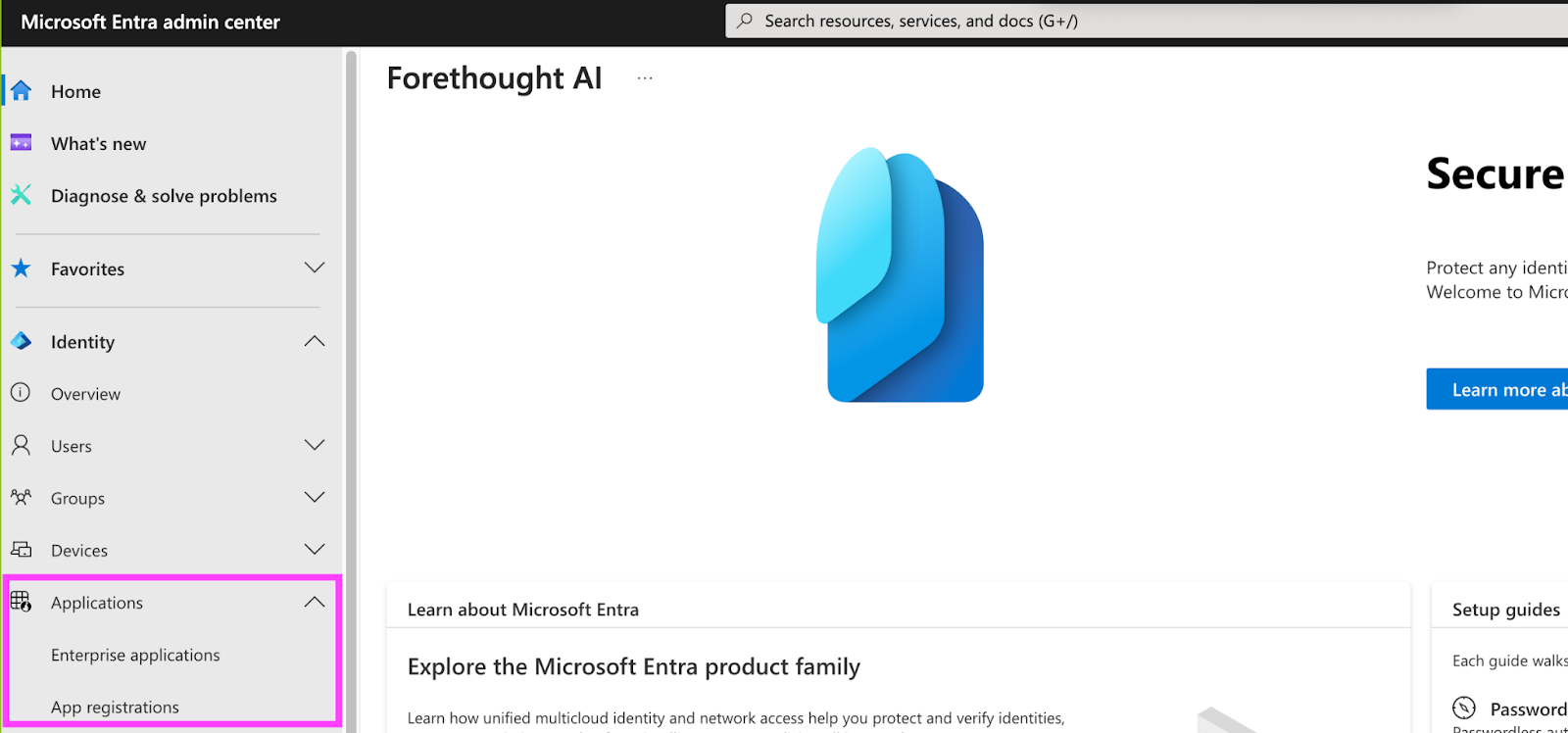Expand the Favorites section chevron
This screenshot has width=1568, height=733.
click(x=315, y=268)
